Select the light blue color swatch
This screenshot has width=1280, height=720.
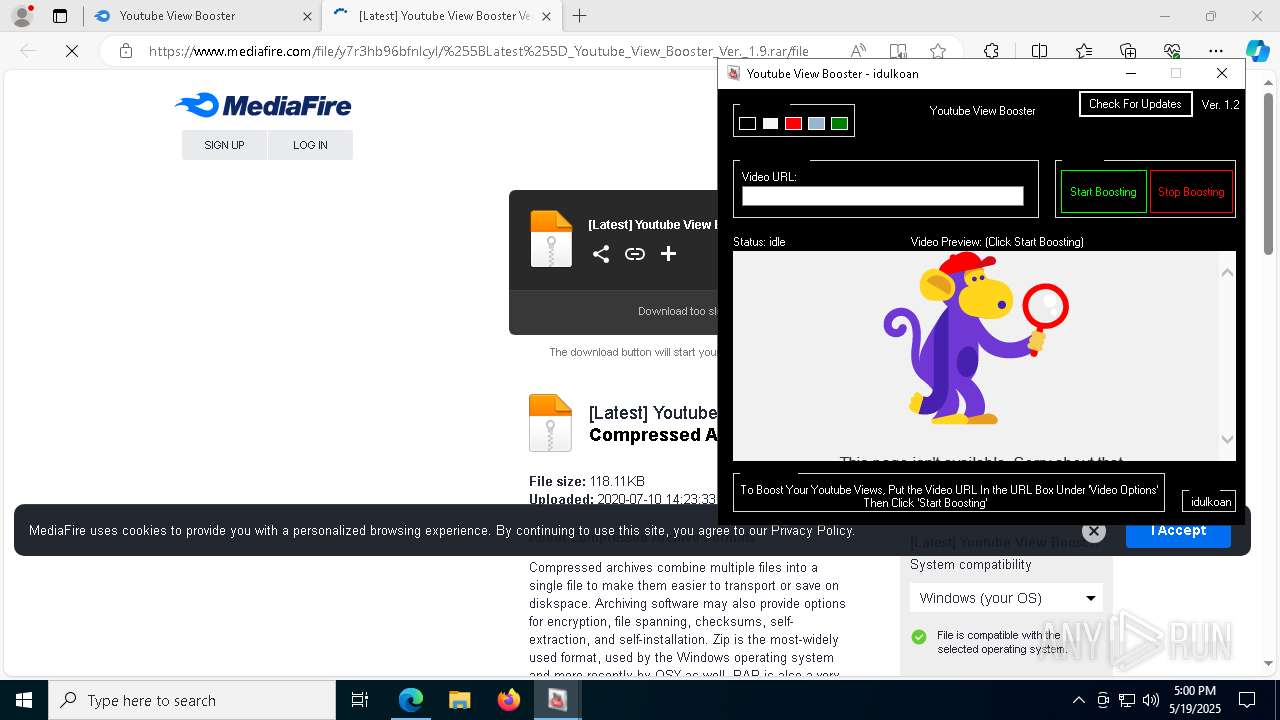(816, 124)
